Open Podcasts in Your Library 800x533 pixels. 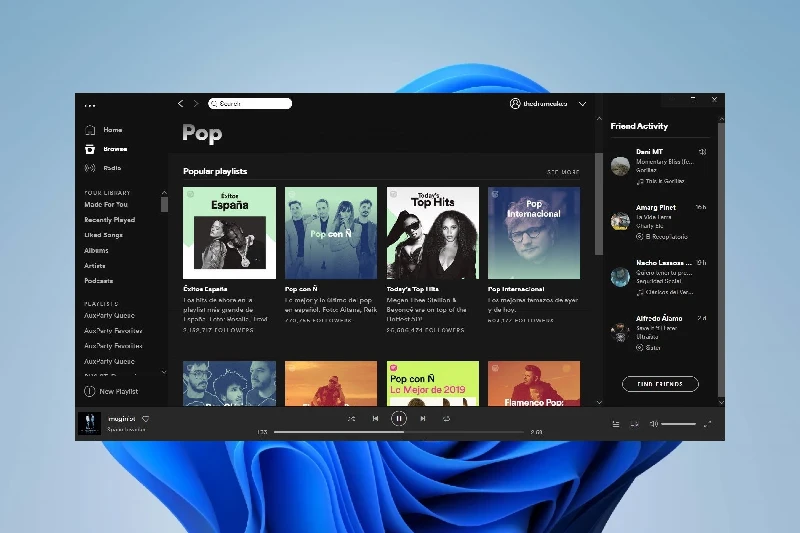click(x=98, y=281)
